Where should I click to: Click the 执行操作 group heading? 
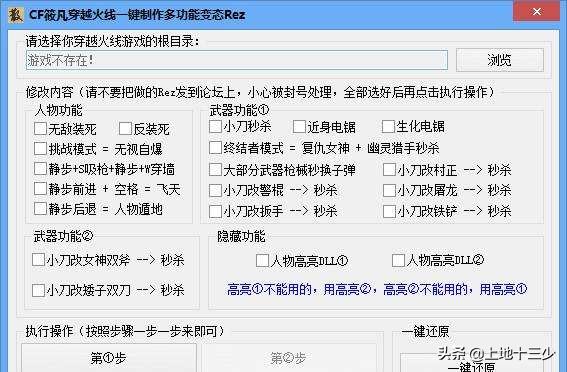pyautogui.click(x=125, y=331)
